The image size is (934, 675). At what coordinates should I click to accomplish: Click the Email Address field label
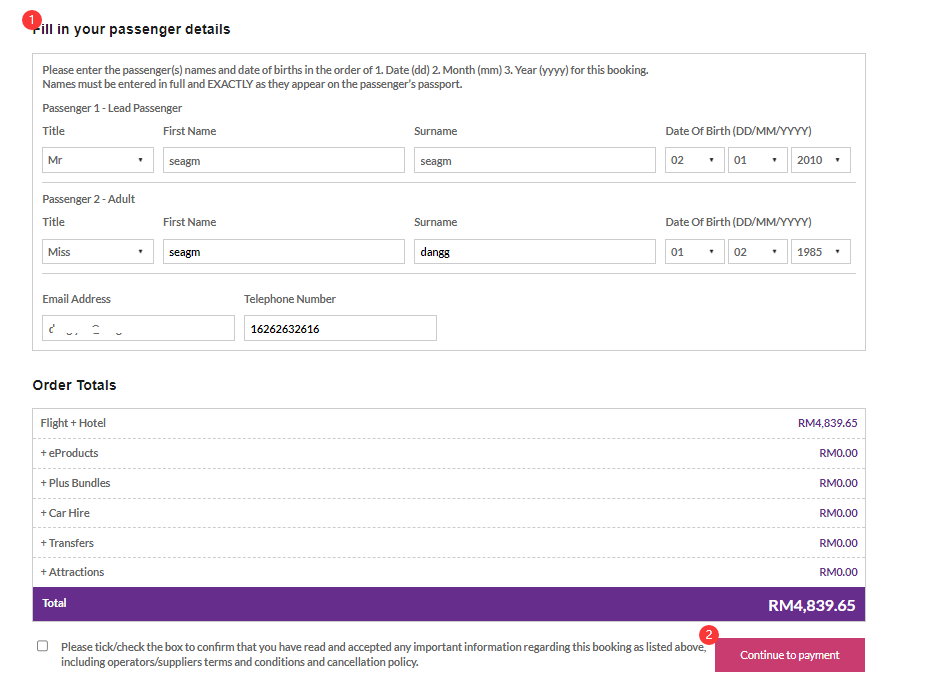tap(76, 299)
